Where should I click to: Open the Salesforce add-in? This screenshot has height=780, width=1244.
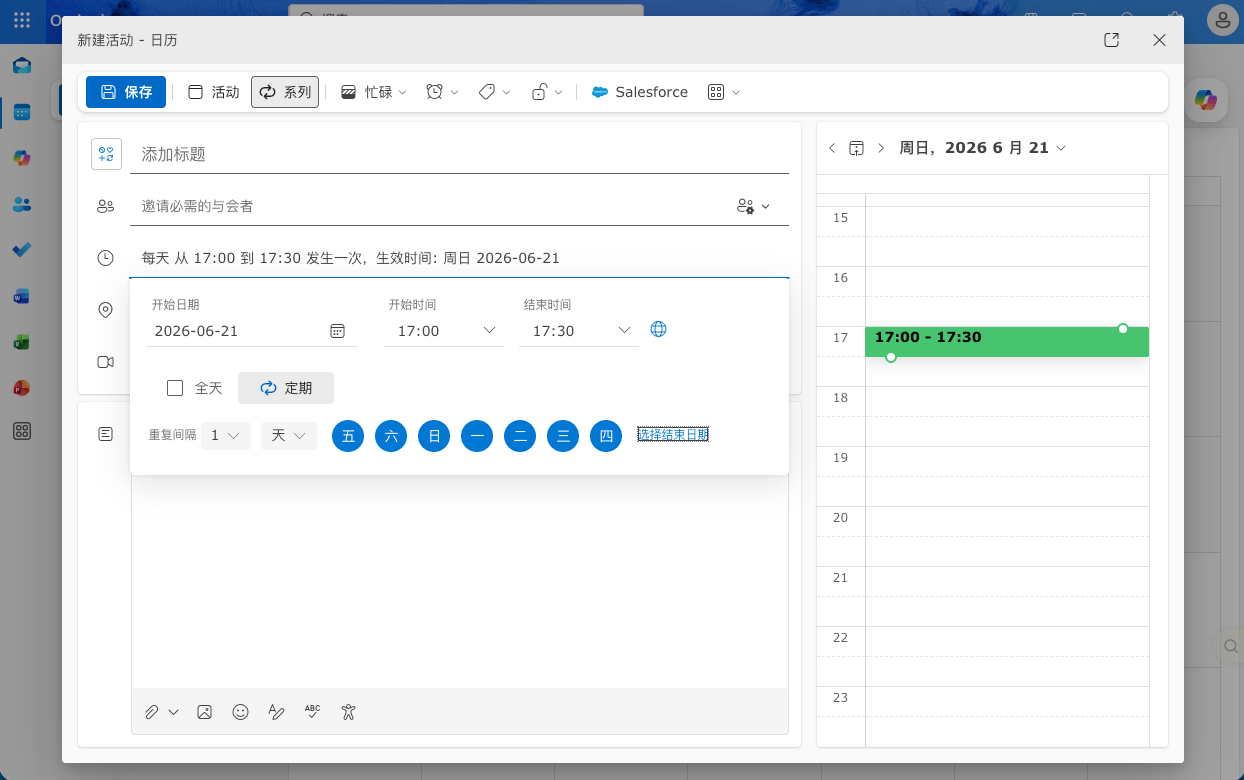point(640,92)
